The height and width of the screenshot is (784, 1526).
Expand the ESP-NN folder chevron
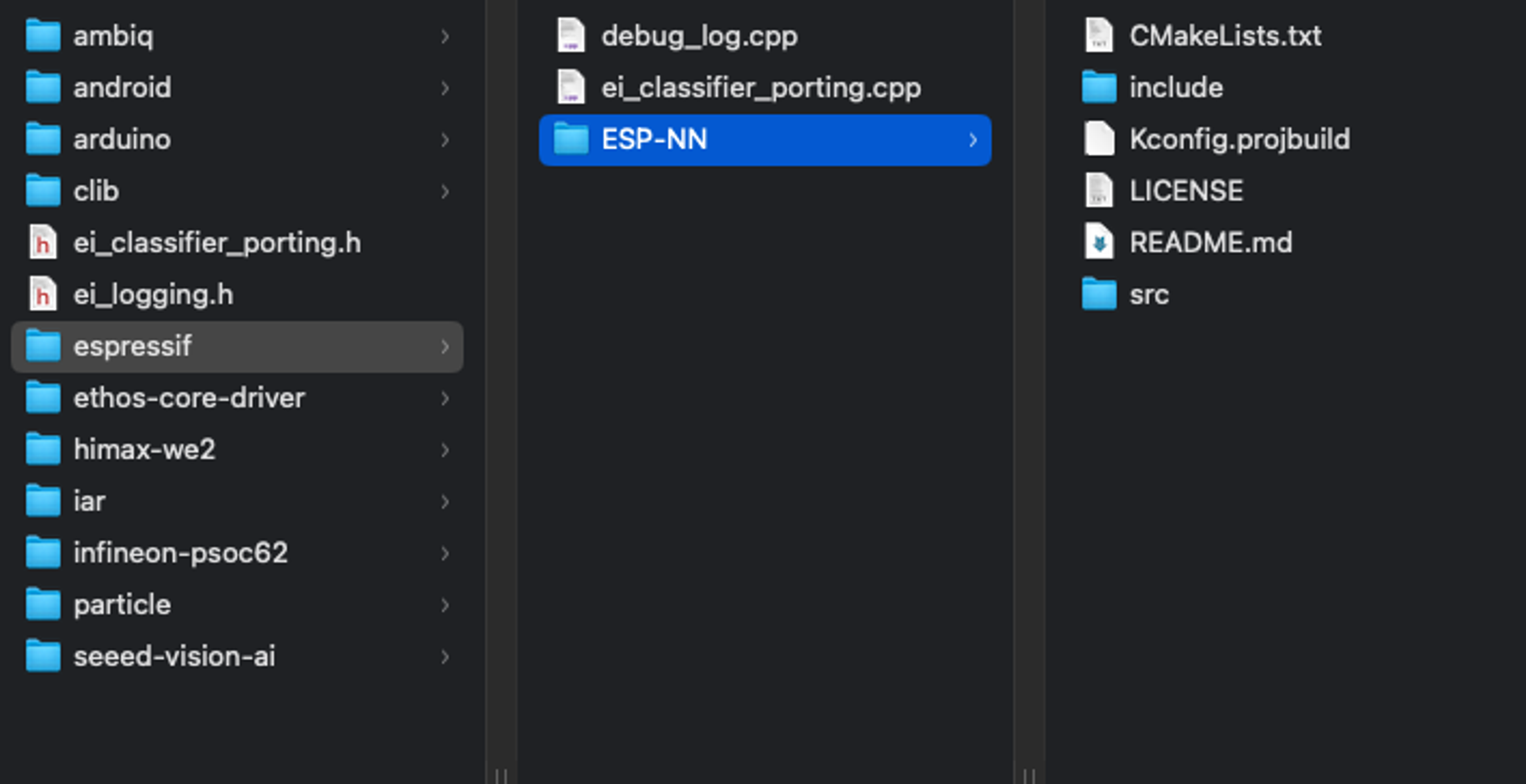coord(973,140)
